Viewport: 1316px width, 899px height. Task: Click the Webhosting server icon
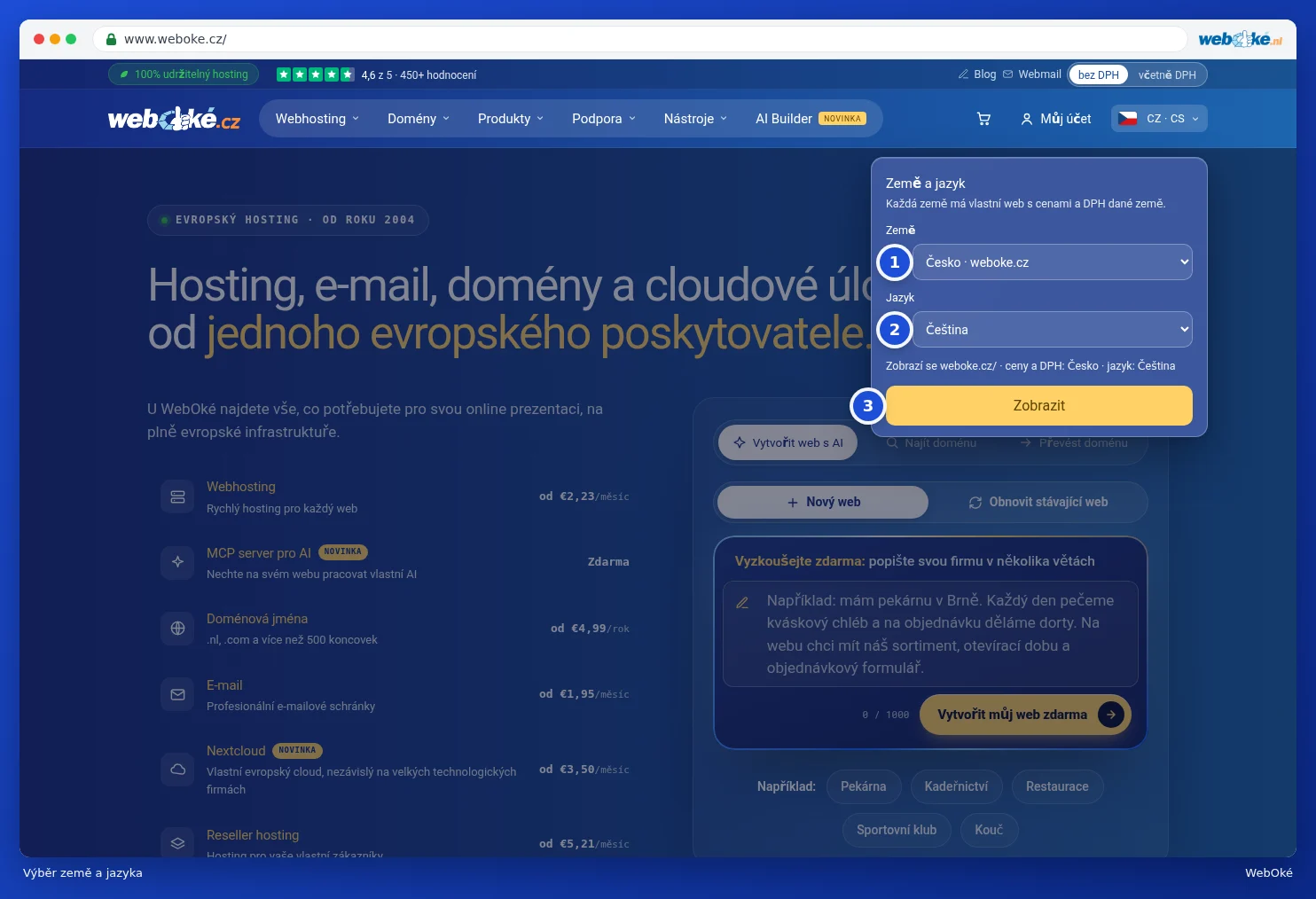point(177,496)
